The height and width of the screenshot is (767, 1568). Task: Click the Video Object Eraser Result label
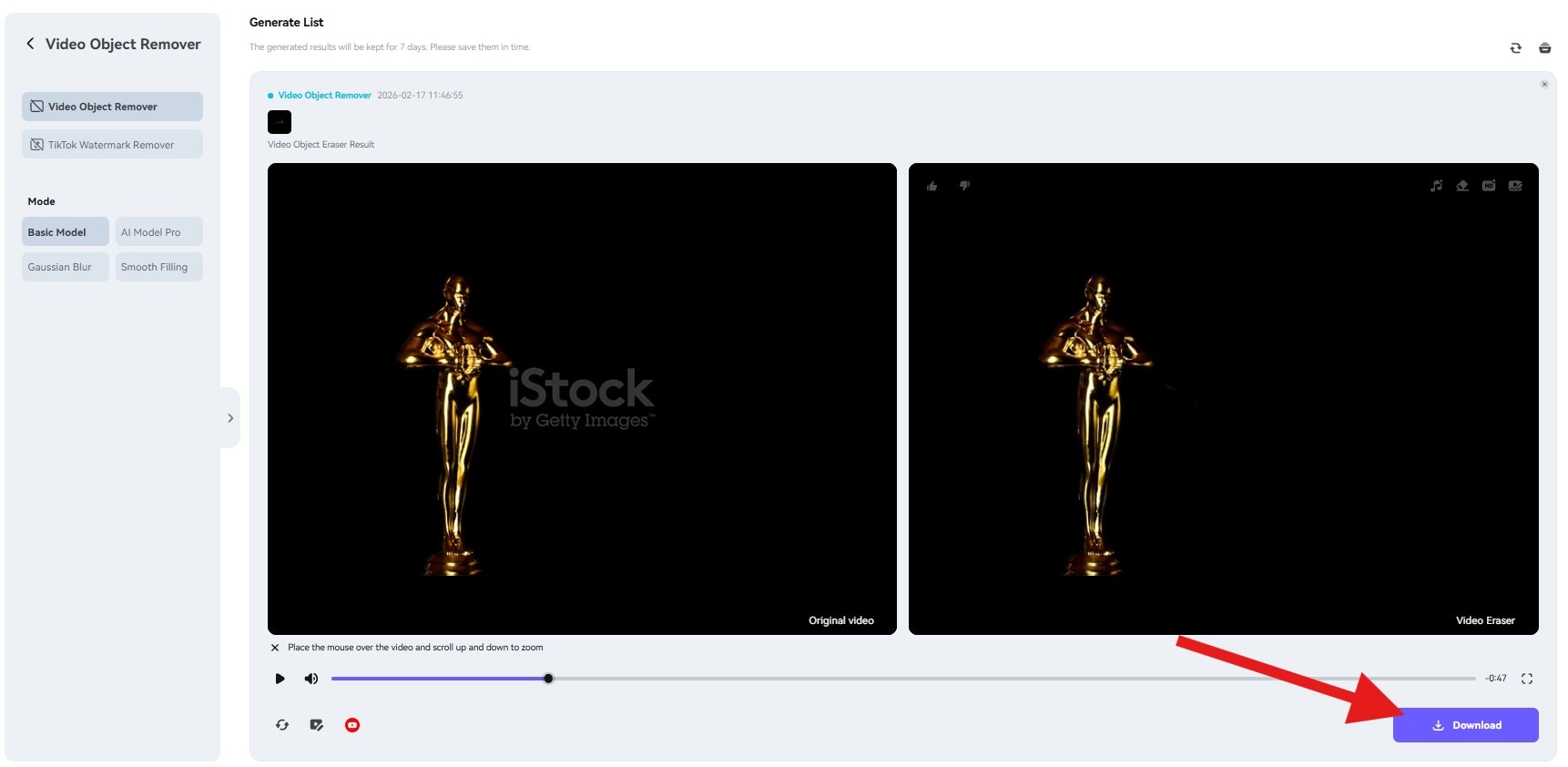321,145
